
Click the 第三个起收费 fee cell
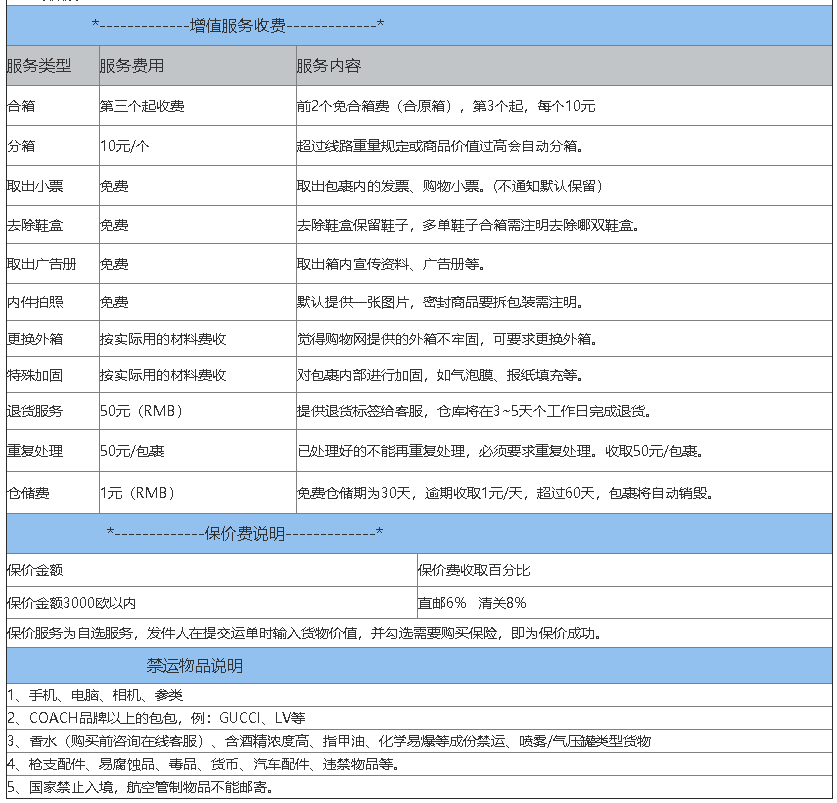pyautogui.click(x=141, y=106)
